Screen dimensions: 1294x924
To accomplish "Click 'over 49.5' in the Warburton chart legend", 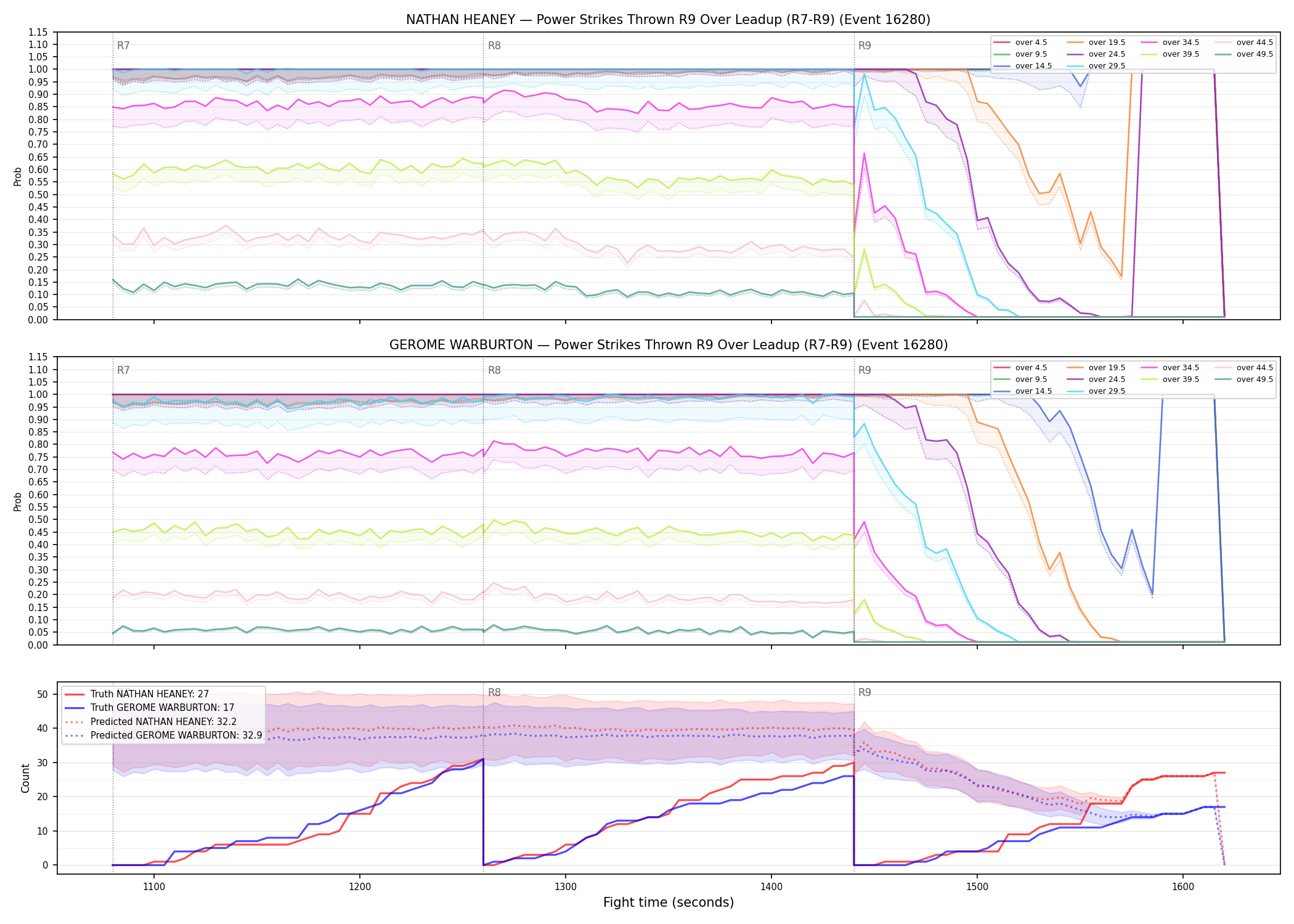I will (x=1255, y=379).
